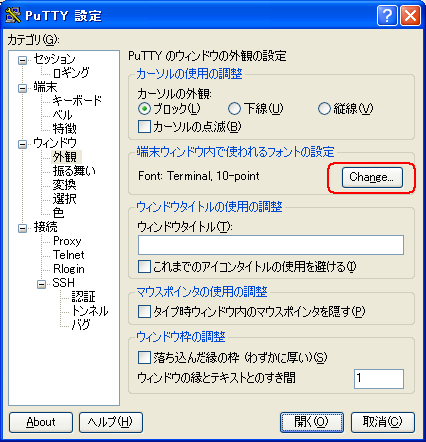Select SSH in the category tree
Screen dimensions: 426x442
tap(63, 283)
